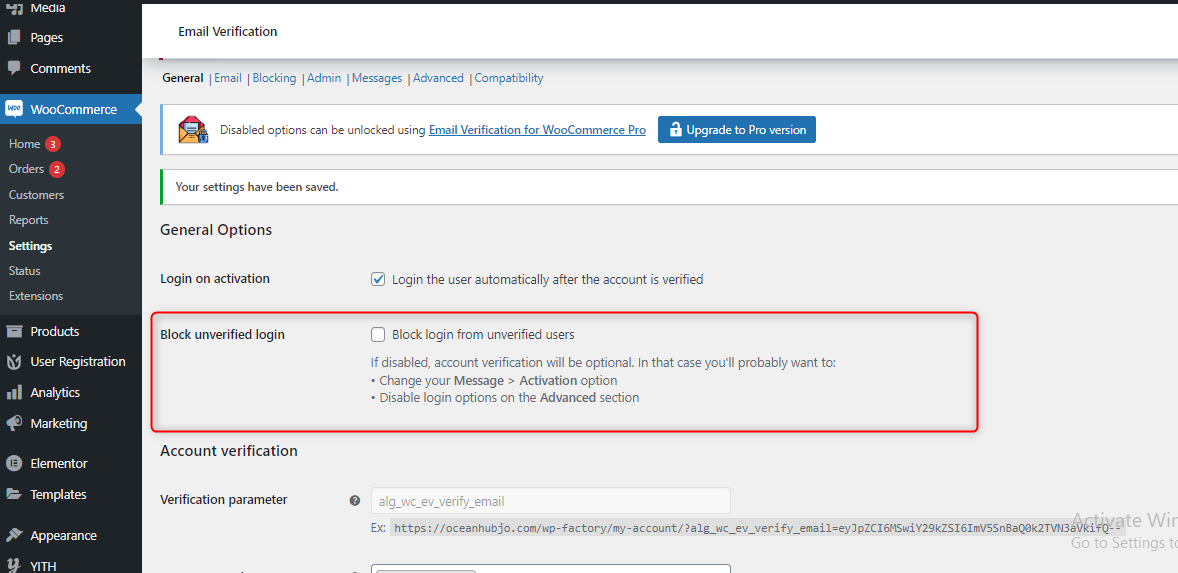The height and width of the screenshot is (573, 1178).
Task: Open the Analytics menu label
Action: coord(55,392)
